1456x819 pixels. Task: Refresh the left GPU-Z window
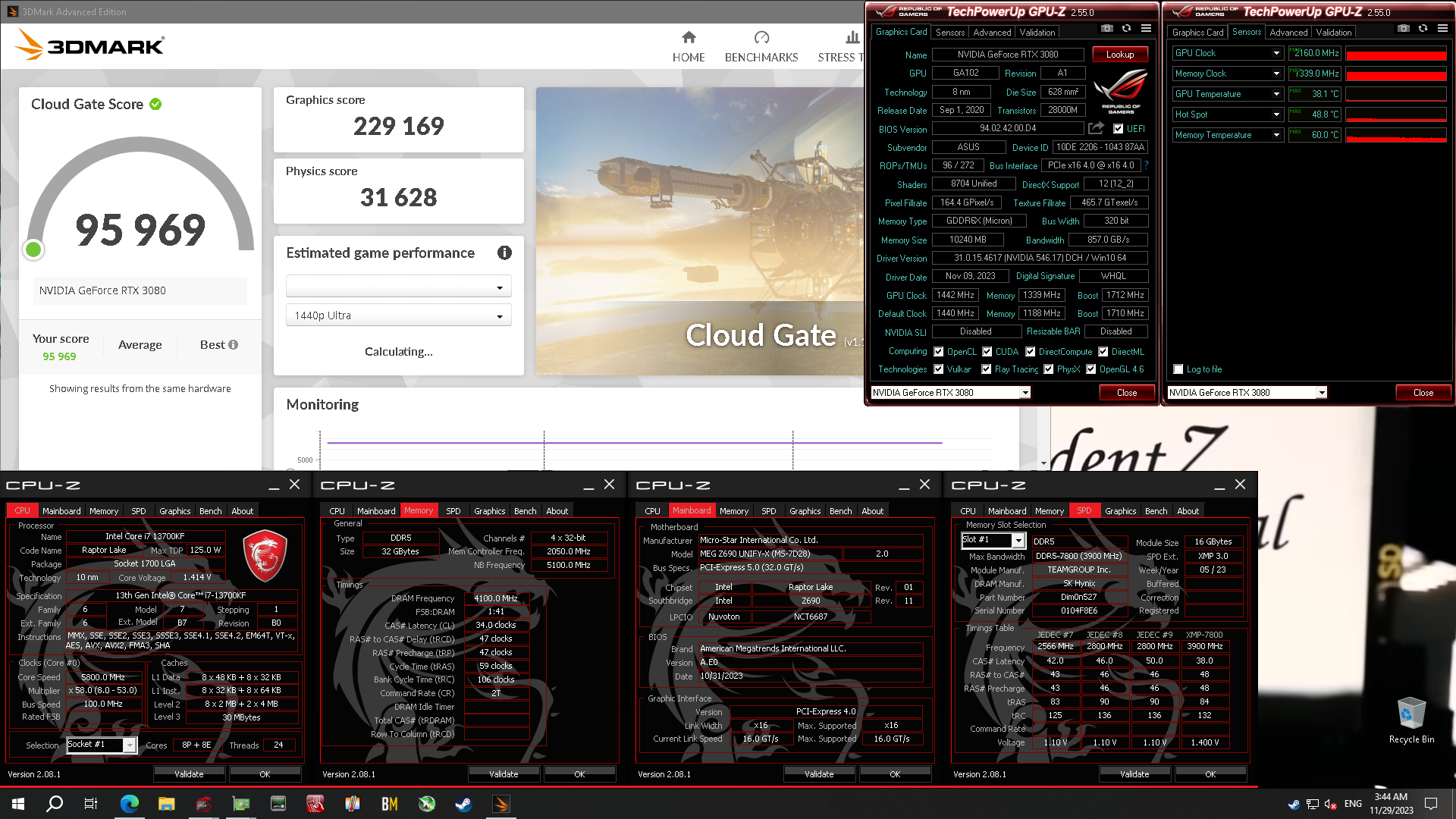pyautogui.click(x=1127, y=29)
